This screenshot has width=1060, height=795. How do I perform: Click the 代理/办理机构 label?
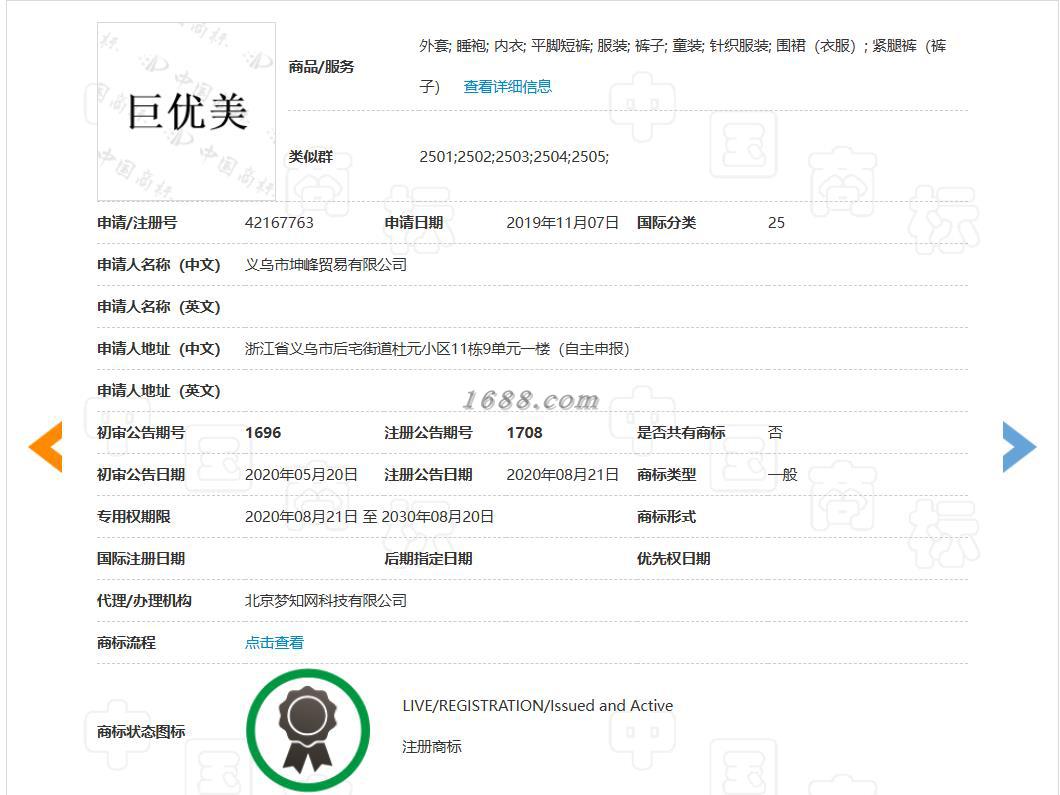point(145,600)
